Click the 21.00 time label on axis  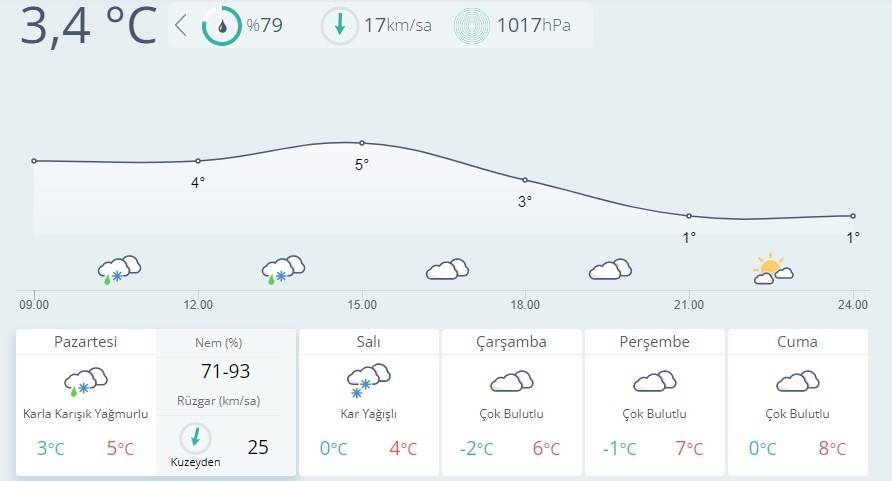click(688, 304)
